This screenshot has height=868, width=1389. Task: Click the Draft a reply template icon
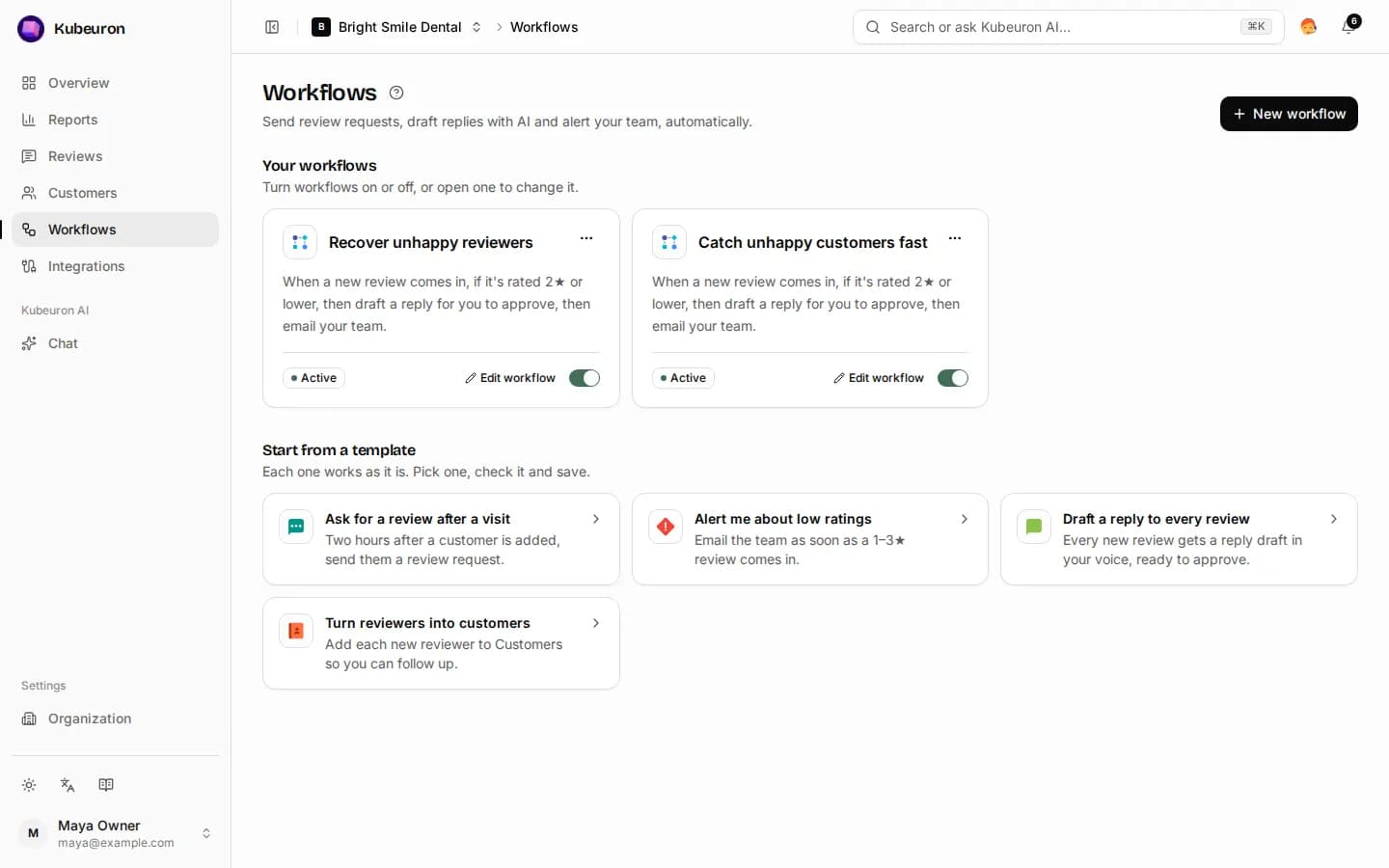1034,527
